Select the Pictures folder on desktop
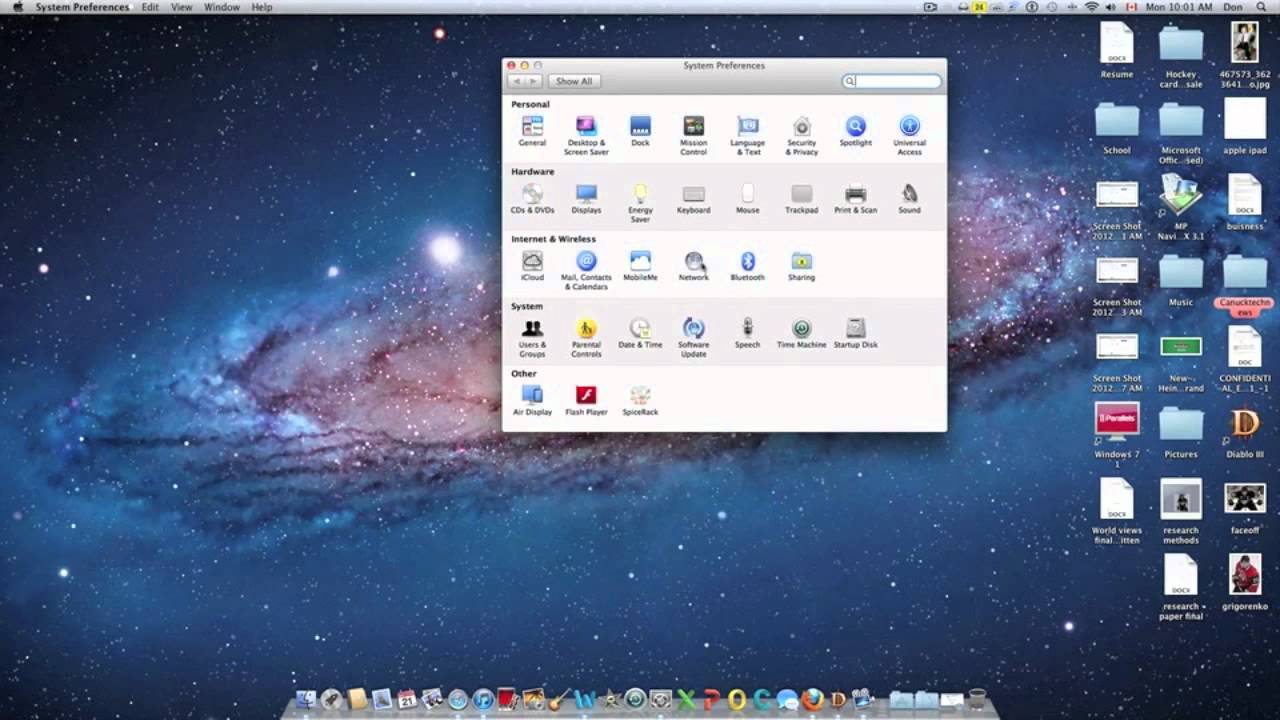Viewport: 1280px width, 720px height. [x=1181, y=433]
